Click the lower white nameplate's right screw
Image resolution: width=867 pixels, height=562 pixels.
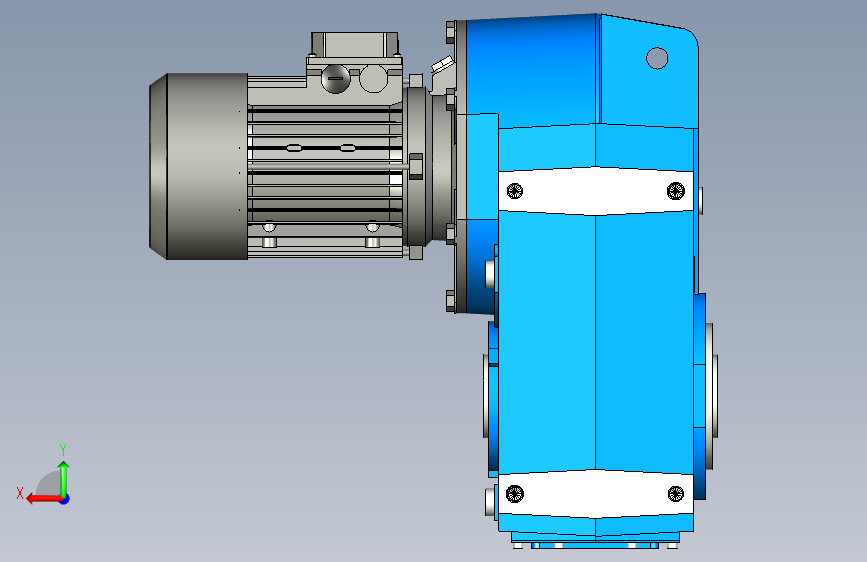coord(676,493)
